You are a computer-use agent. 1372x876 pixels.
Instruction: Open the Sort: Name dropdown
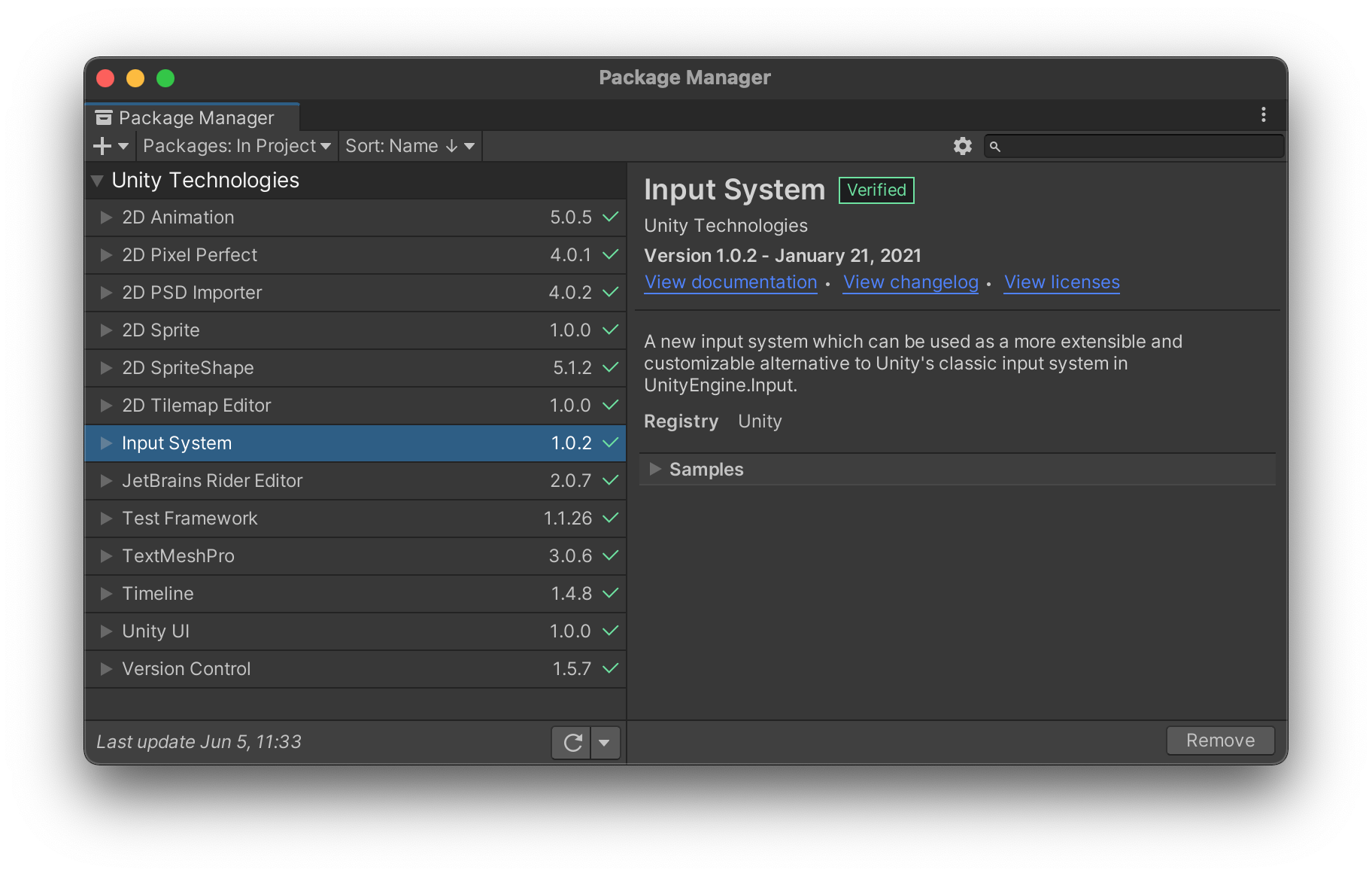[410, 146]
